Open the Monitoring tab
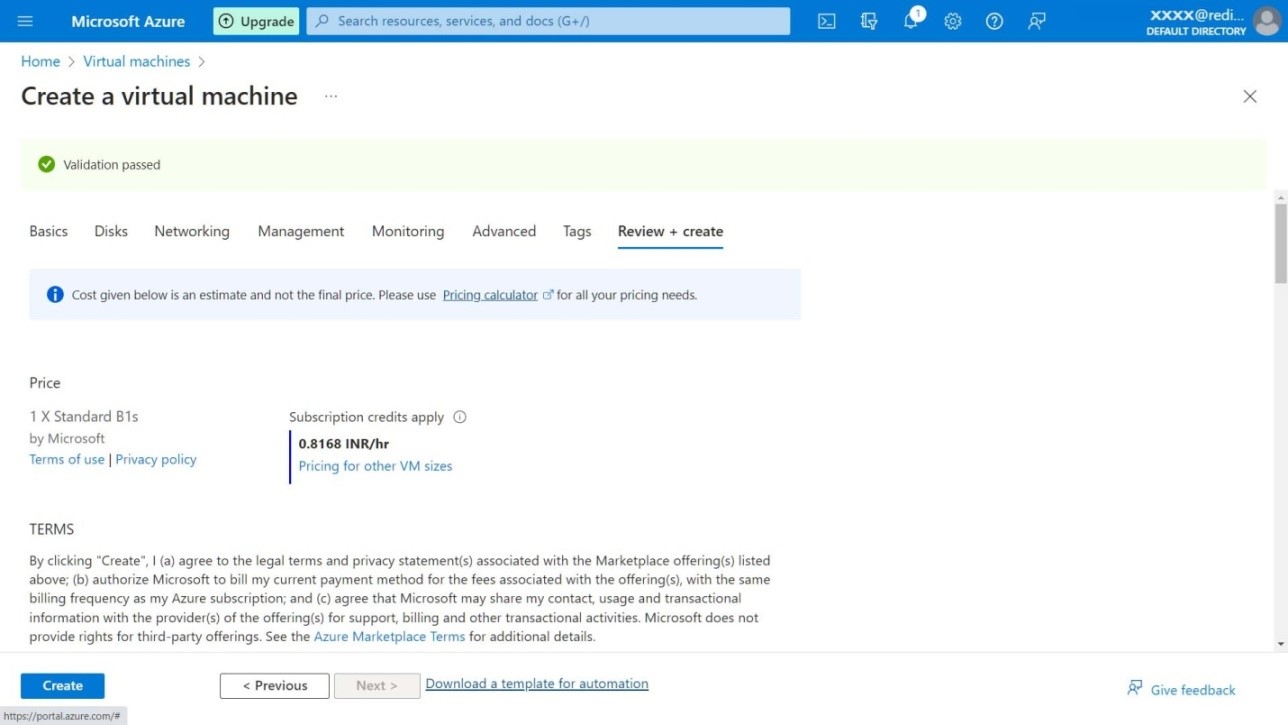 408,231
